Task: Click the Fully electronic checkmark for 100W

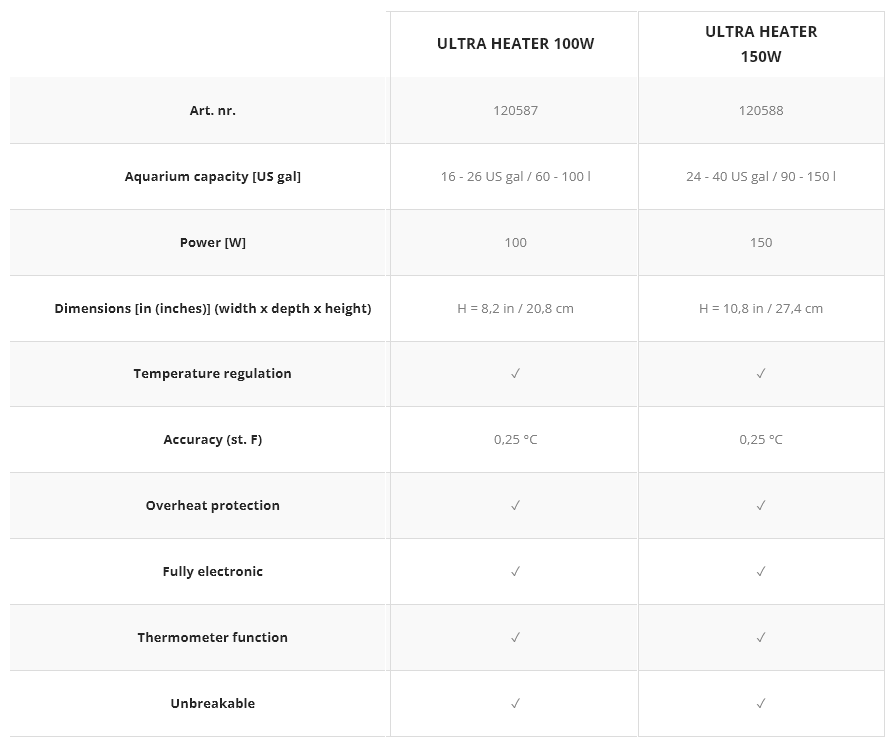Action: point(515,572)
